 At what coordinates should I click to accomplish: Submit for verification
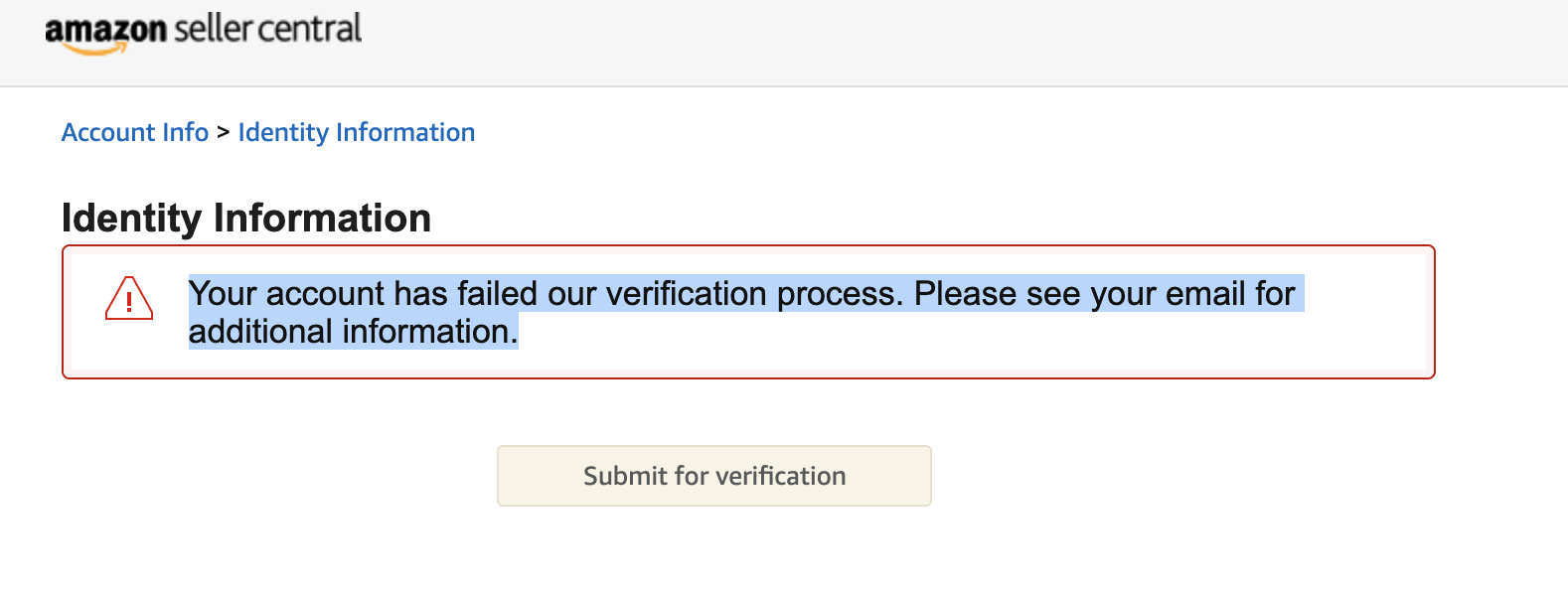[714, 476]
